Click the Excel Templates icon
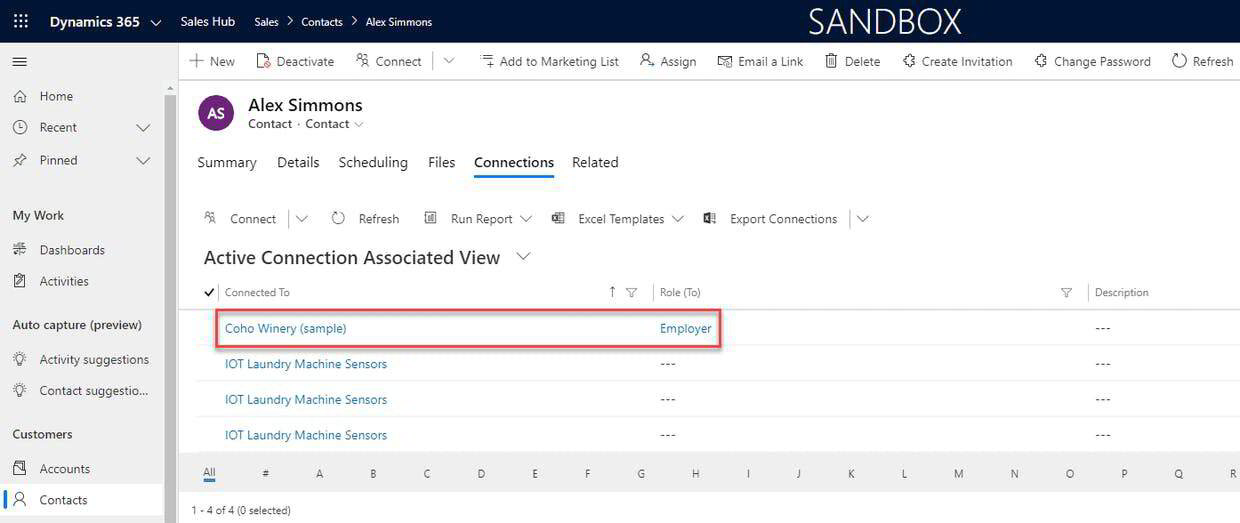The image size is (1240, 523). click(558, 218)
